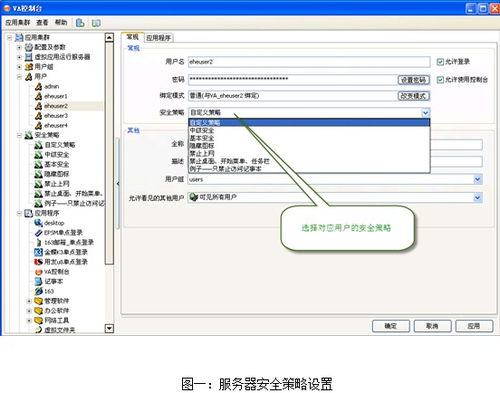Click the EPSM单点登录 application icon
Screen dimensions: 500x393
[x=39, y=233]
